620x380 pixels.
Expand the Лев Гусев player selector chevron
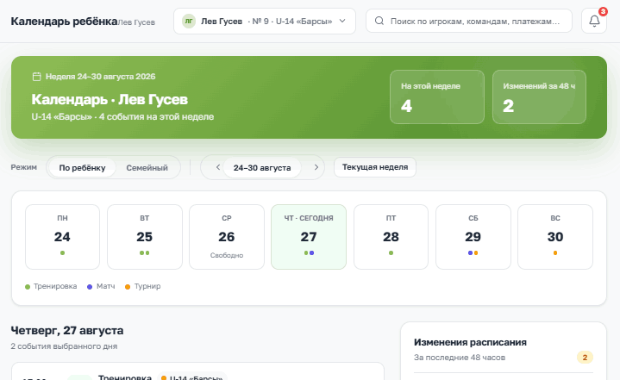point(342,21)
